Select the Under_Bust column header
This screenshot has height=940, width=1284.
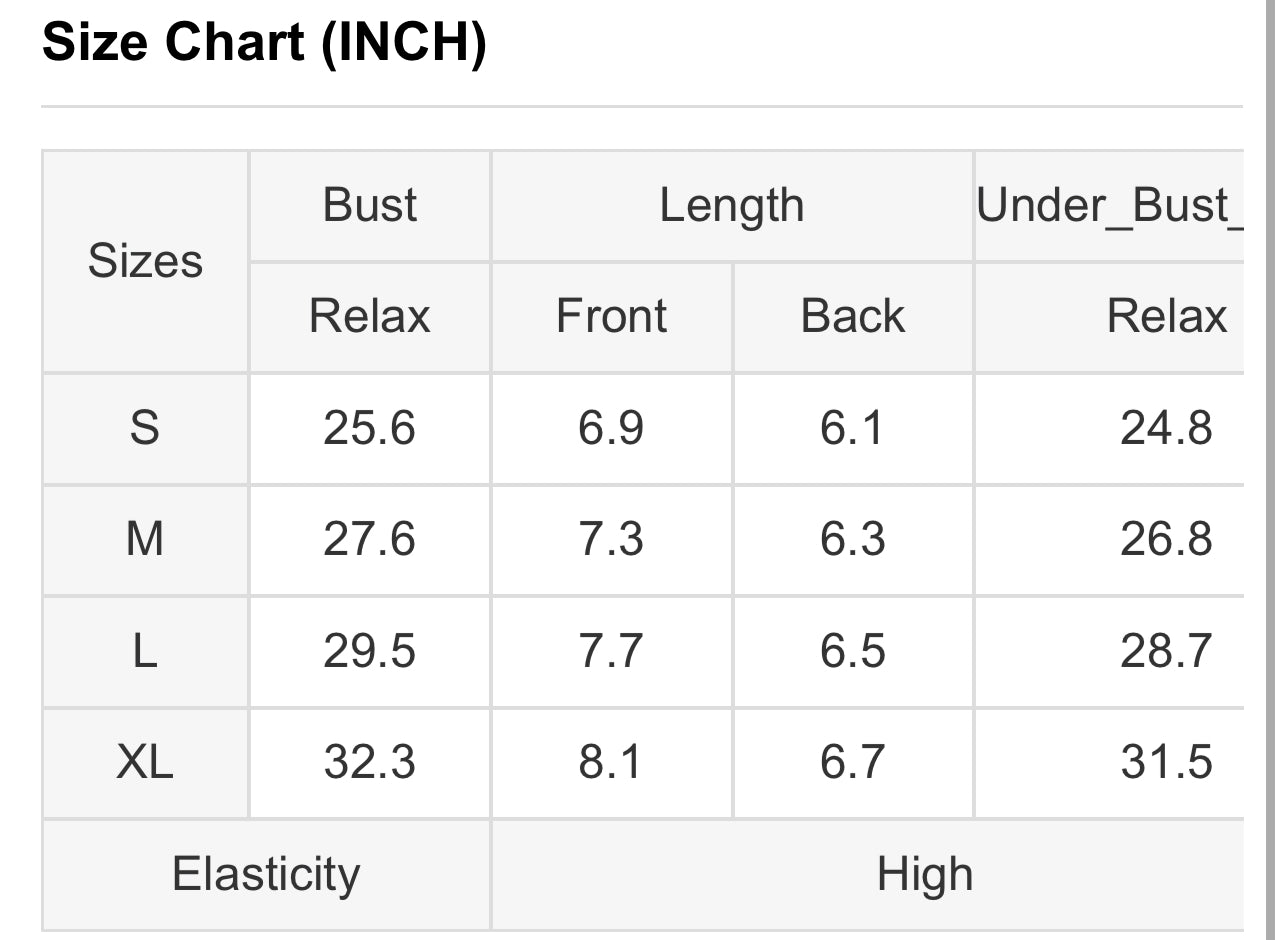(1109, 206)
